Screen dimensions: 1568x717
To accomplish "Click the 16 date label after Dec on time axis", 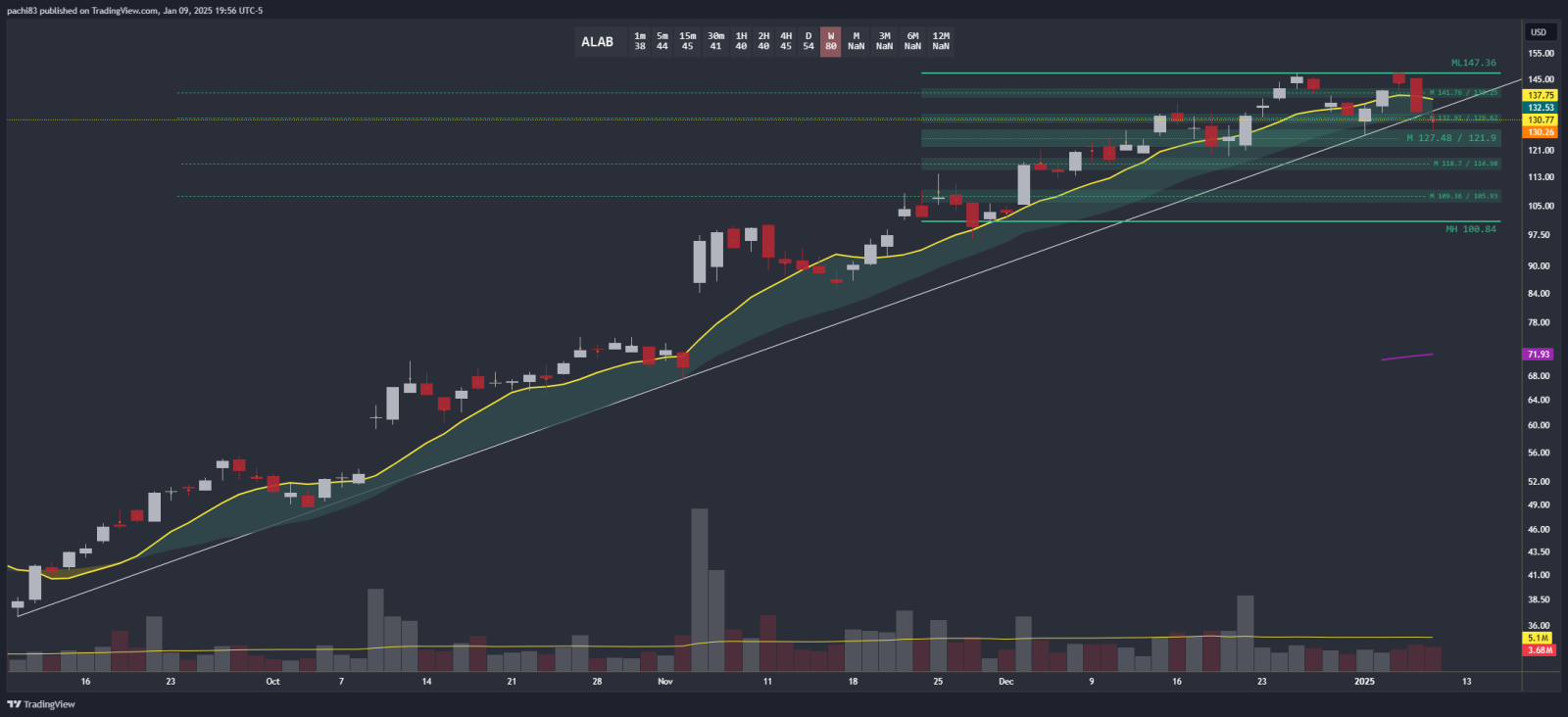I will tap(1177, 682).
